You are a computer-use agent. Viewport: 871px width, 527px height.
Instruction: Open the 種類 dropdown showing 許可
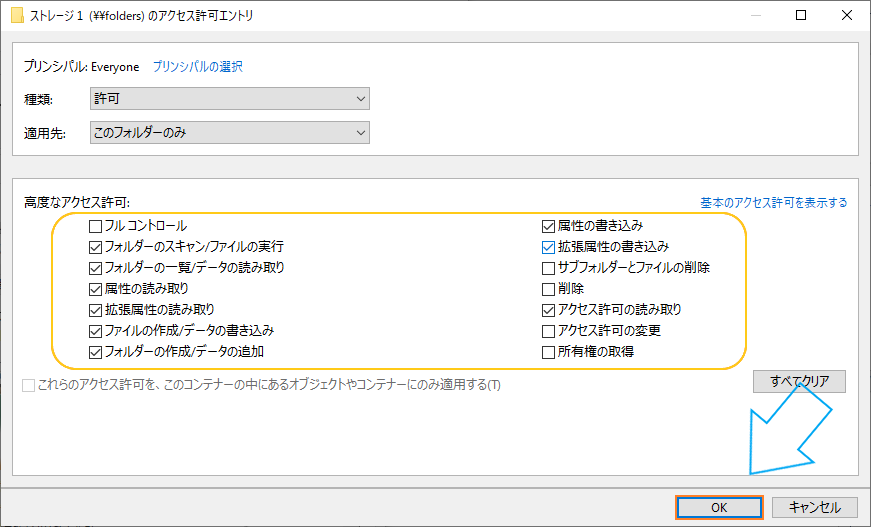229,99
